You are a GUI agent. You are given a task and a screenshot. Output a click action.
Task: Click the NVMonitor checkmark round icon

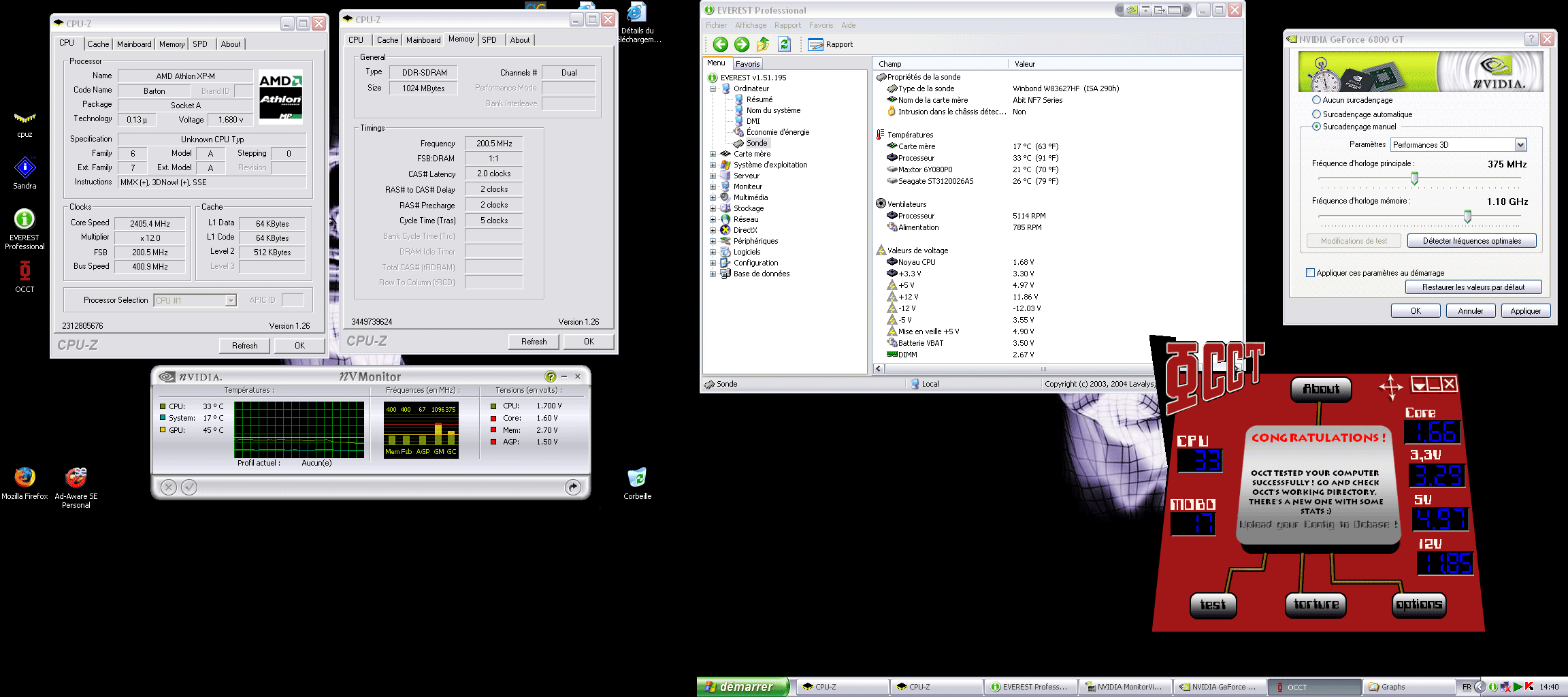click(189, 487)
